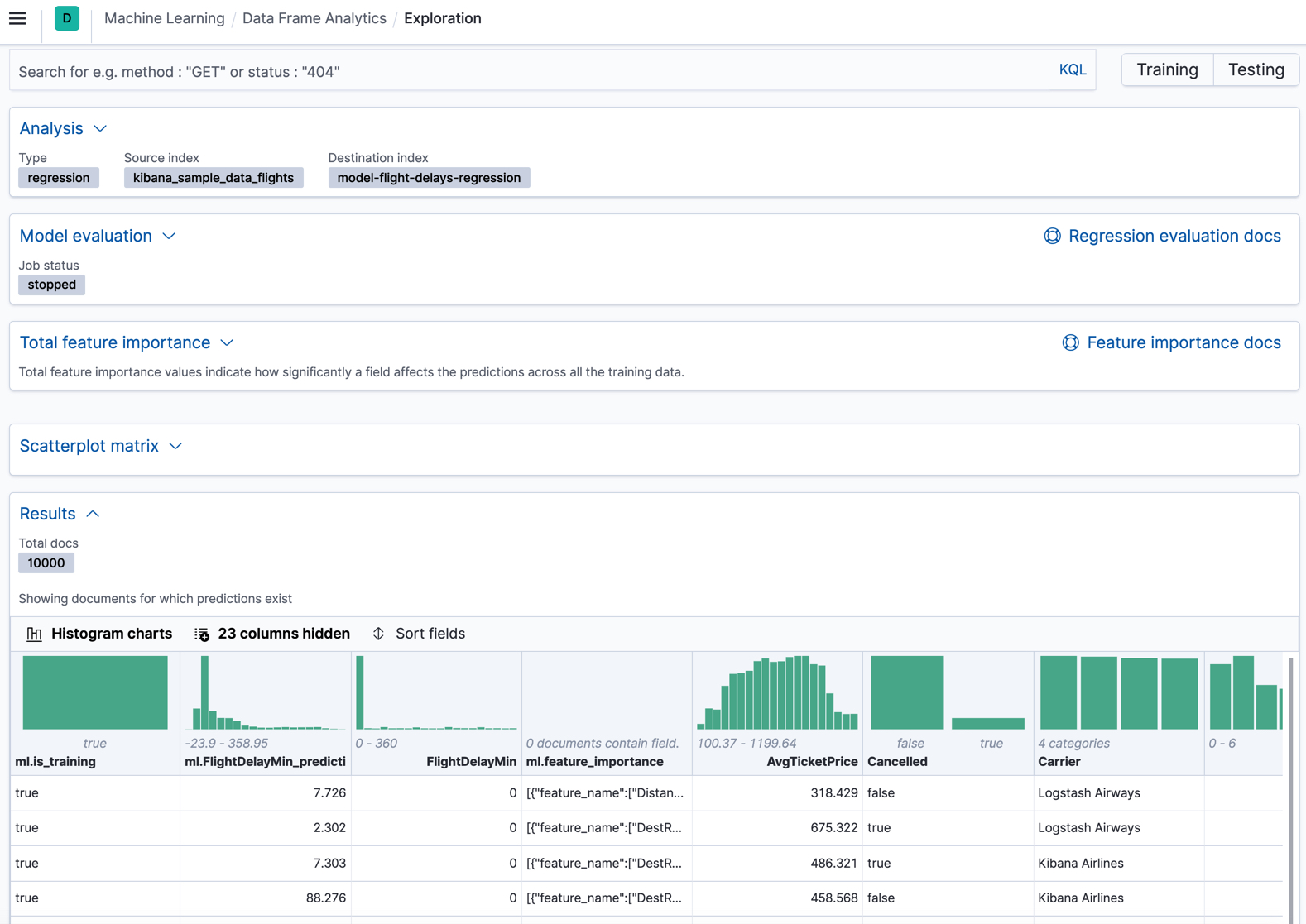Collapse the Analysis section
1306x924 pixels.
coord(100,129)
